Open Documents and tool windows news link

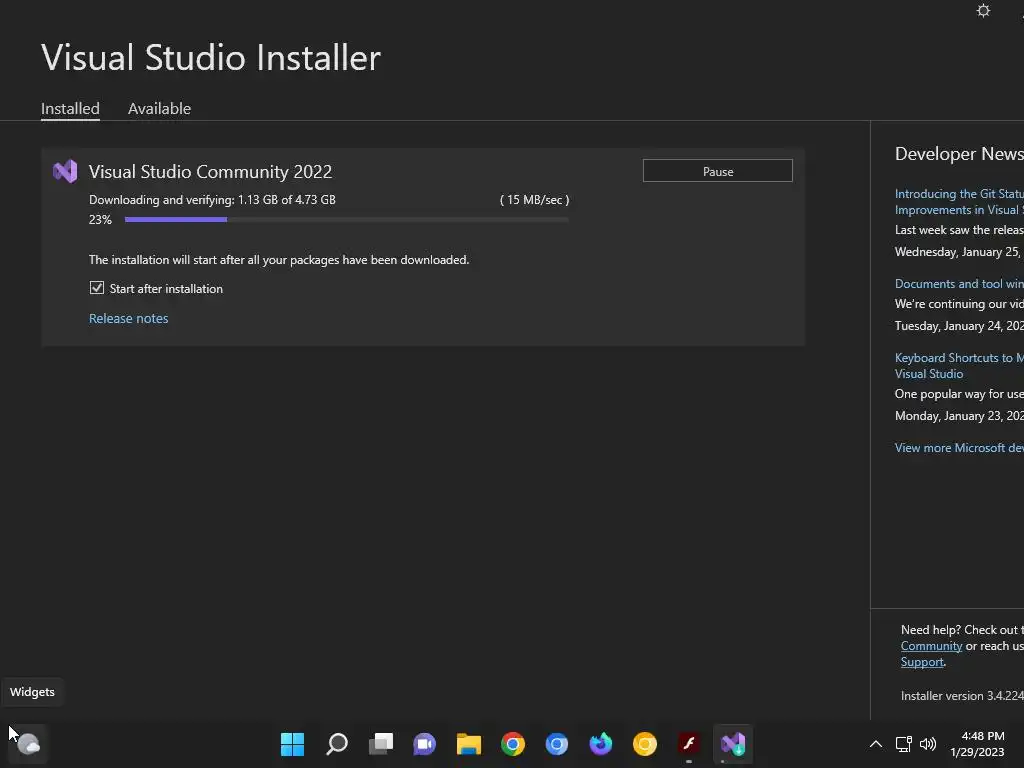pyautogui.click(x=959, y=283)
